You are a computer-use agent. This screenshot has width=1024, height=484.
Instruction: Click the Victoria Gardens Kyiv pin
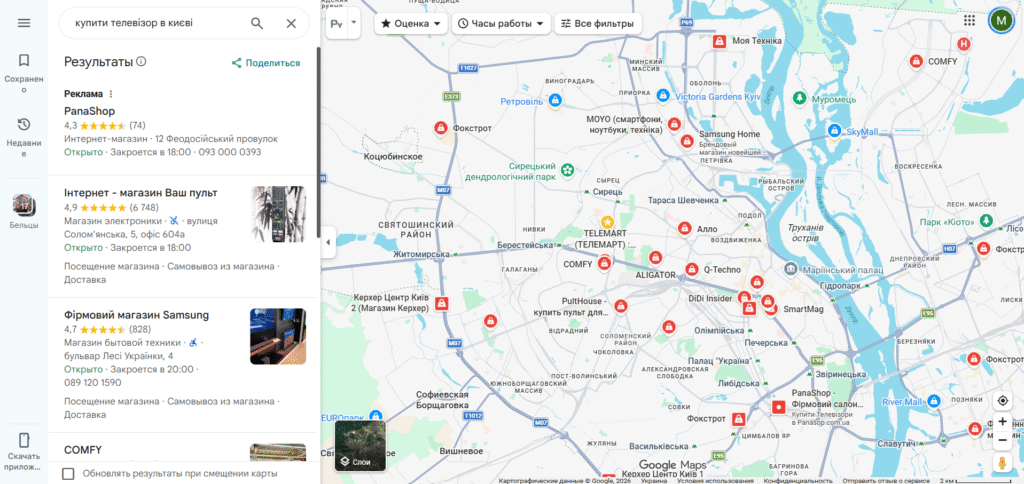[x=662, y=96]
